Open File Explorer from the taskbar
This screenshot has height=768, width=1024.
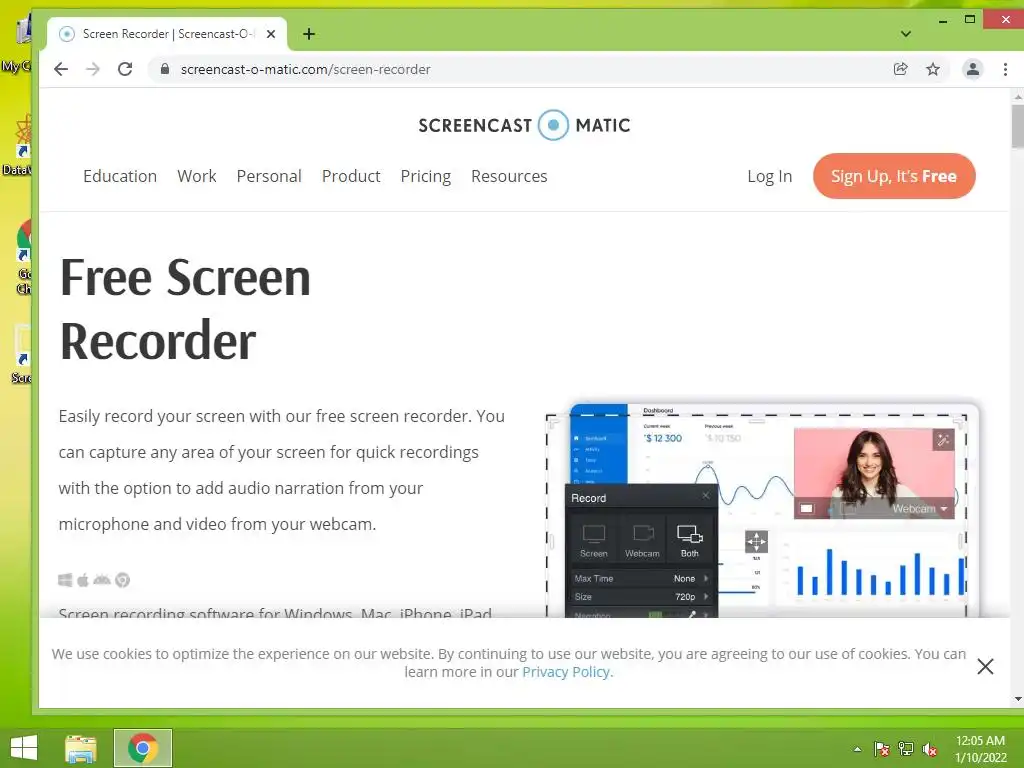(80, 748)
